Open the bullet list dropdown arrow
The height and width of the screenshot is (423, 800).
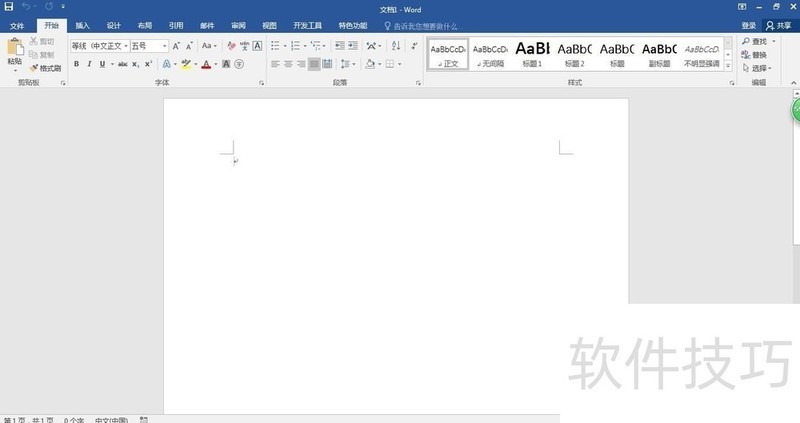pos(284,46)
